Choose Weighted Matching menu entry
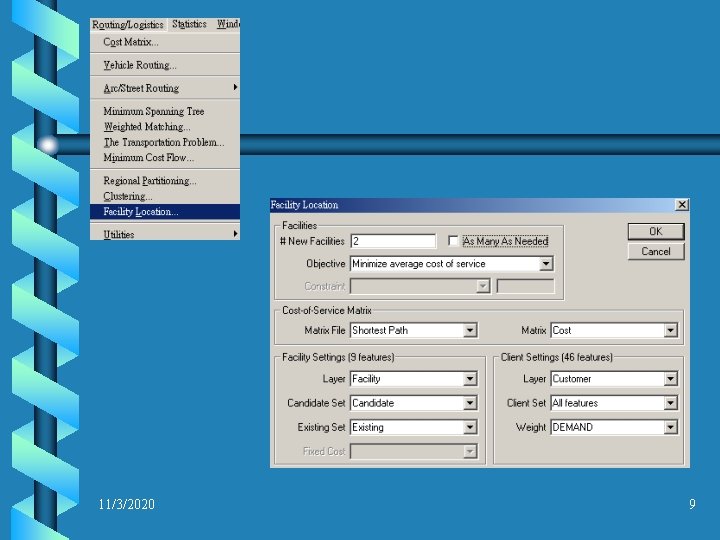Viewport: 720px width, 540px height. [x=165, y=127]
